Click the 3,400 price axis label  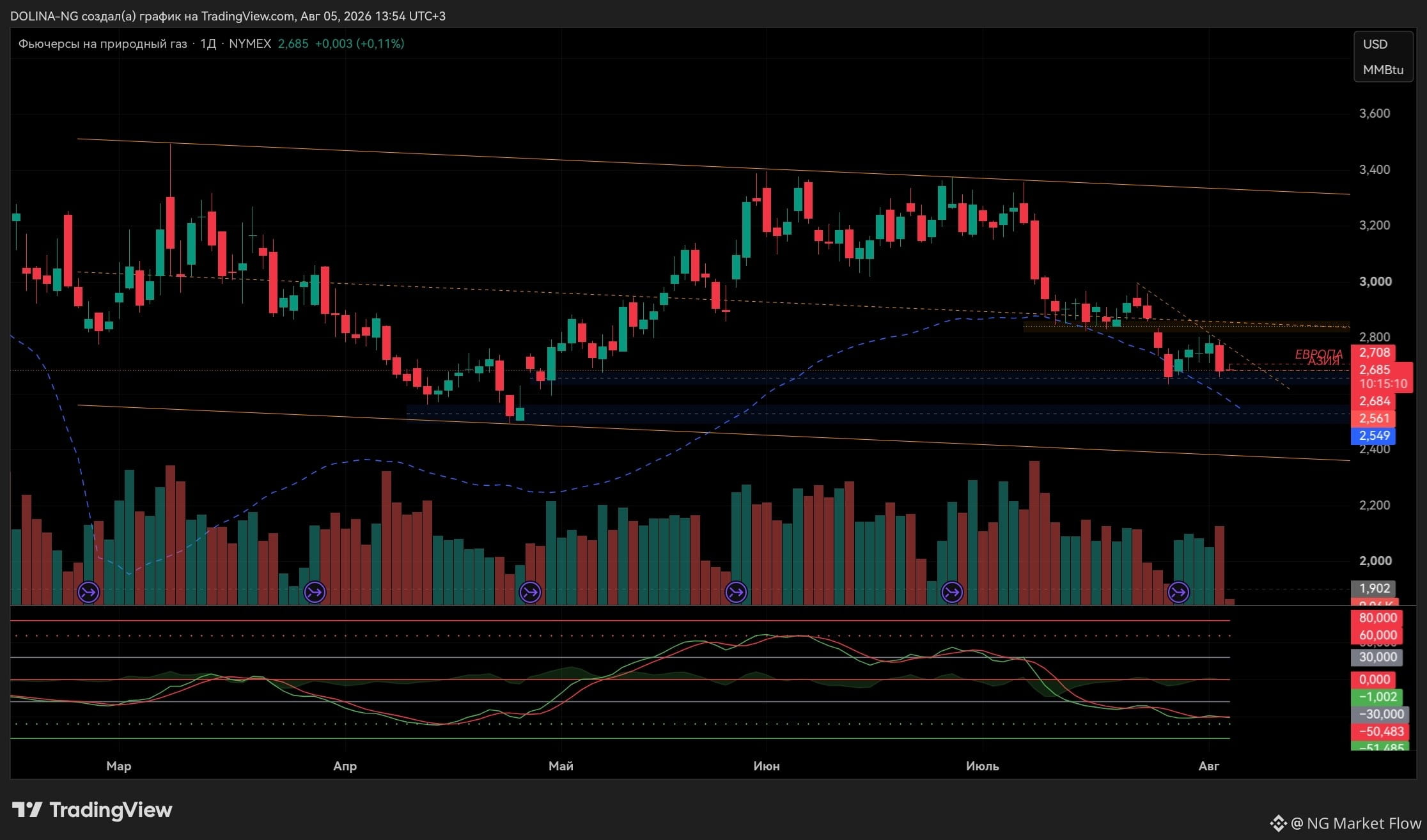point(1375,169)
